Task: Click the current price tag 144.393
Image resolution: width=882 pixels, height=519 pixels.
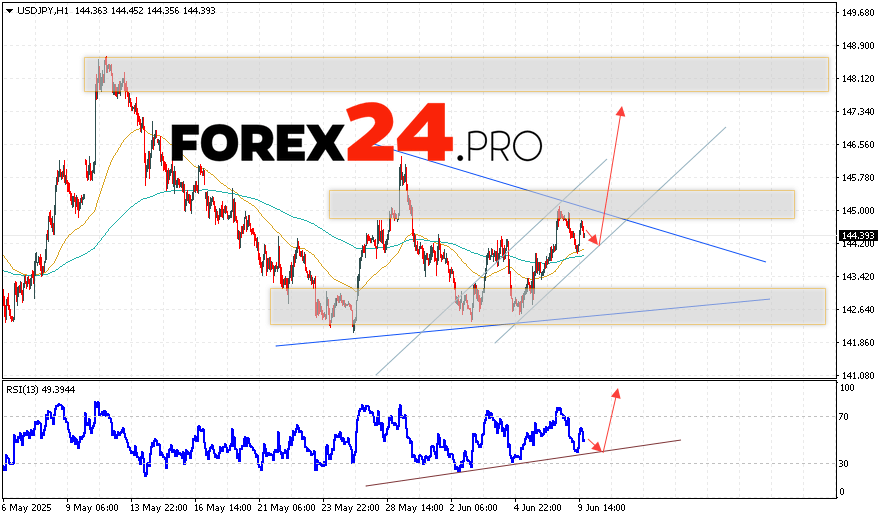Action: 857,236
